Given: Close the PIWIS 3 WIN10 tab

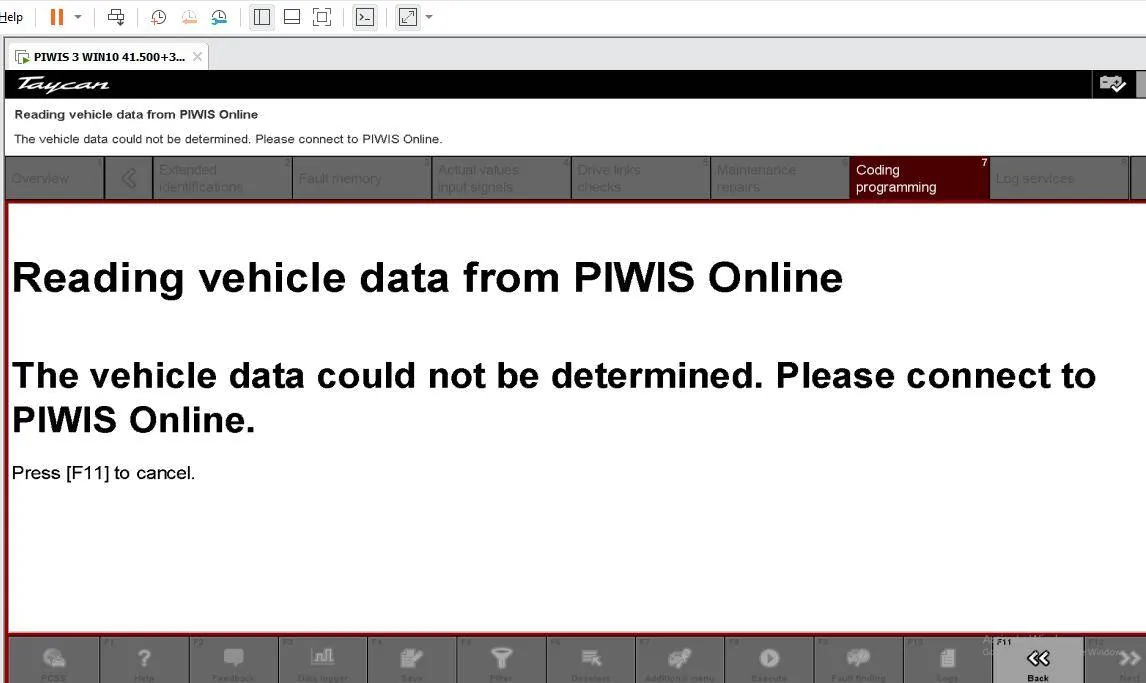Looking at the screenshot, I should point(197,56).
